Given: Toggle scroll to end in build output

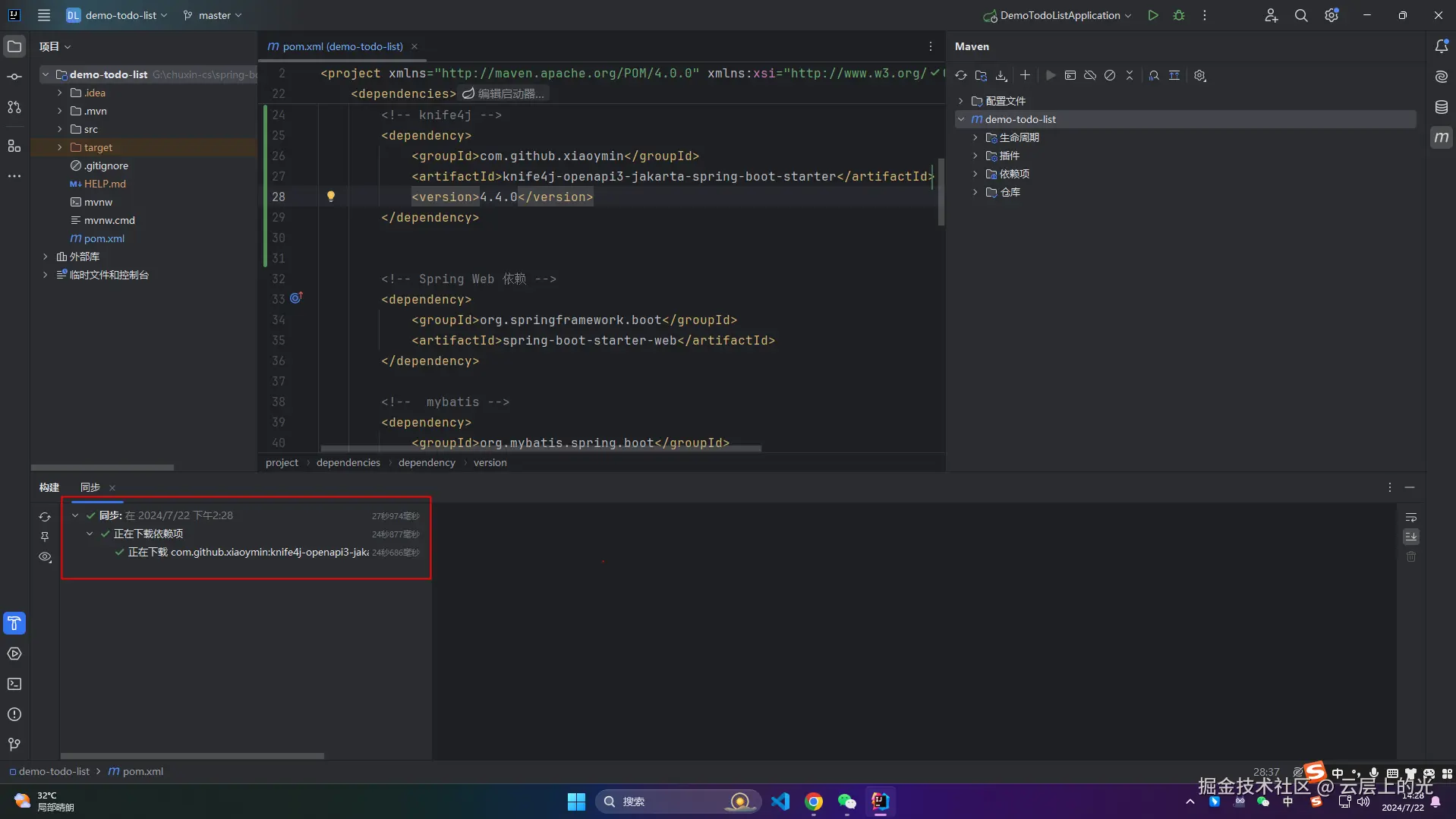Looking at the screenshot, I should click(x=1411, y=537).
